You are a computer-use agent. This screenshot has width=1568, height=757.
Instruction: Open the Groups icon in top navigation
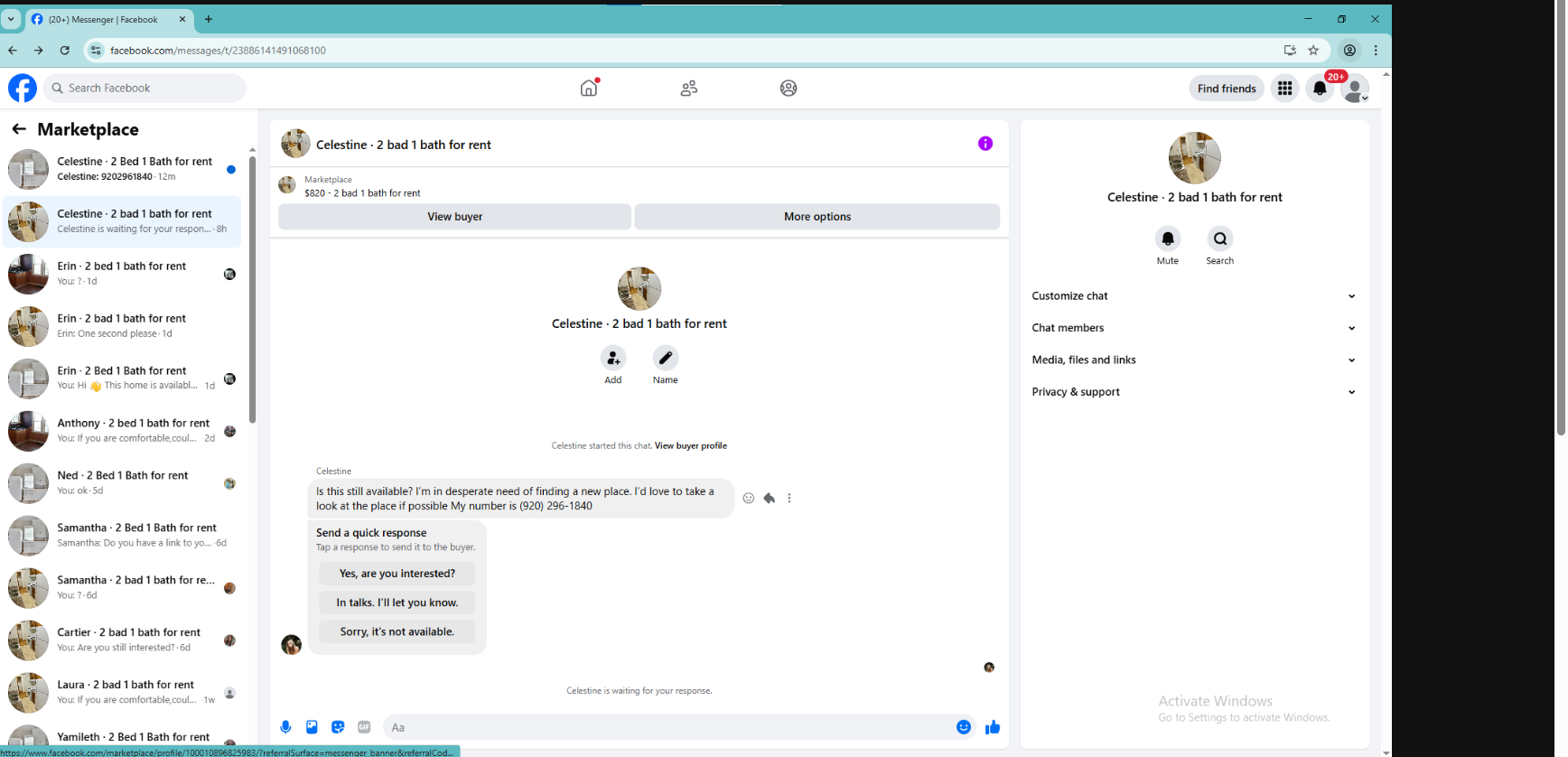tap(789, 88)
